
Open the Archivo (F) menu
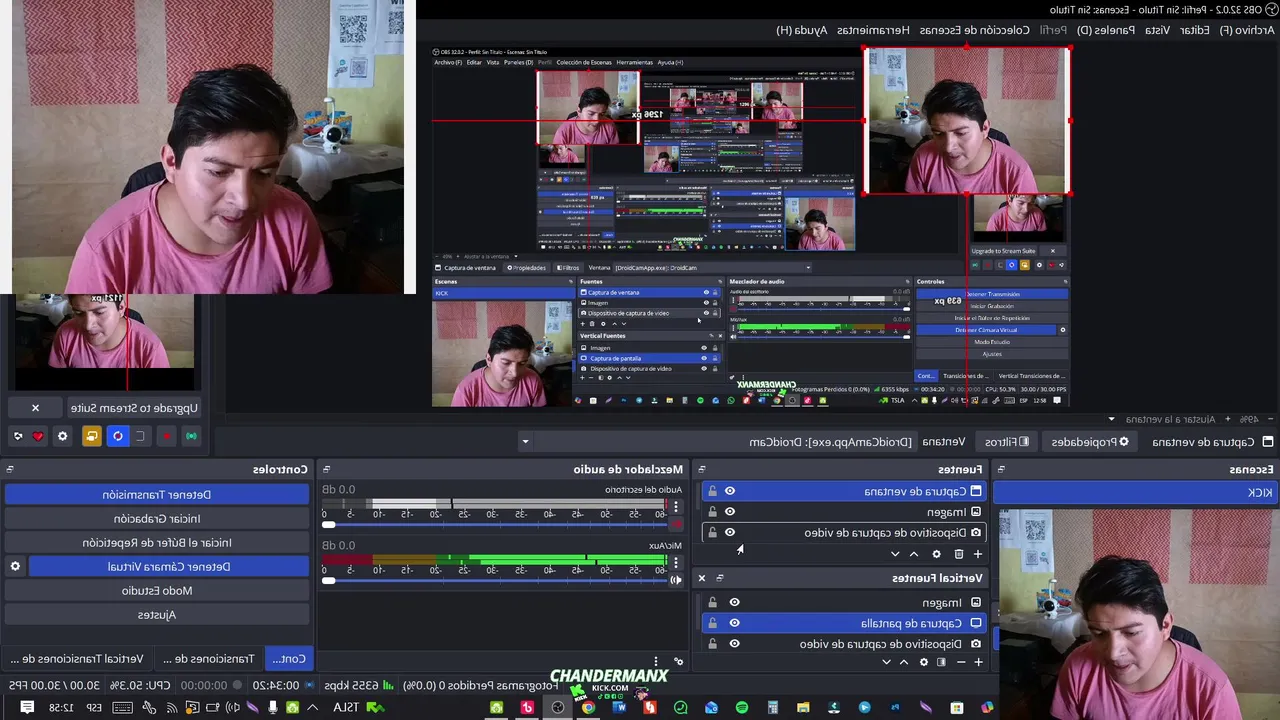pyautogui.click(x=1247, y=30)
